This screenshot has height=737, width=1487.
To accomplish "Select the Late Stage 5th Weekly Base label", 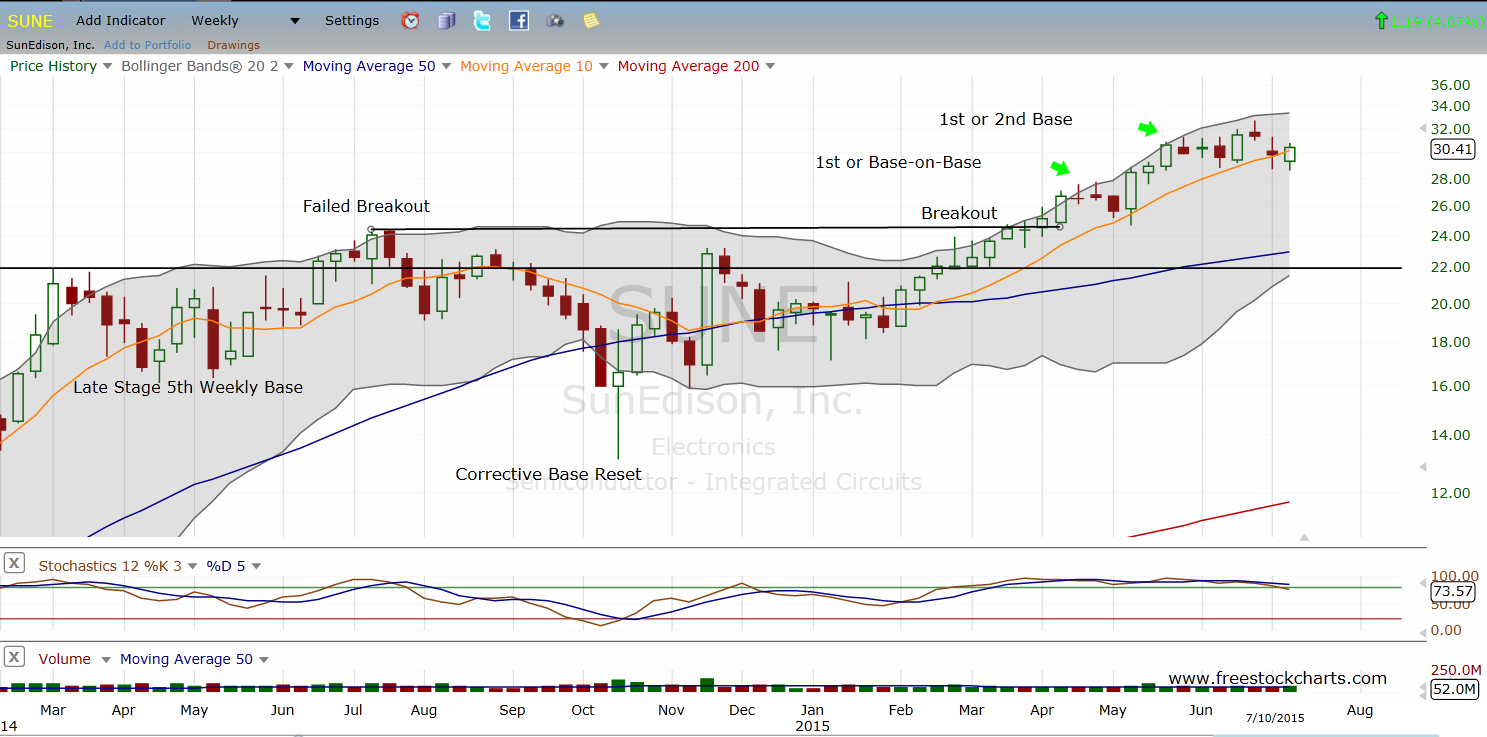I will [x=188, y=387].
